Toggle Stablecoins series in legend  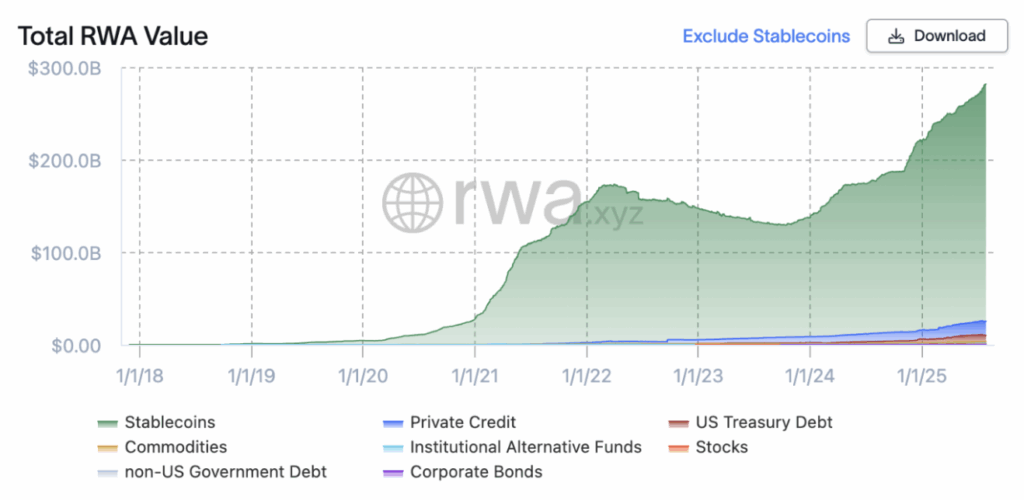click(x=169, y=422)
